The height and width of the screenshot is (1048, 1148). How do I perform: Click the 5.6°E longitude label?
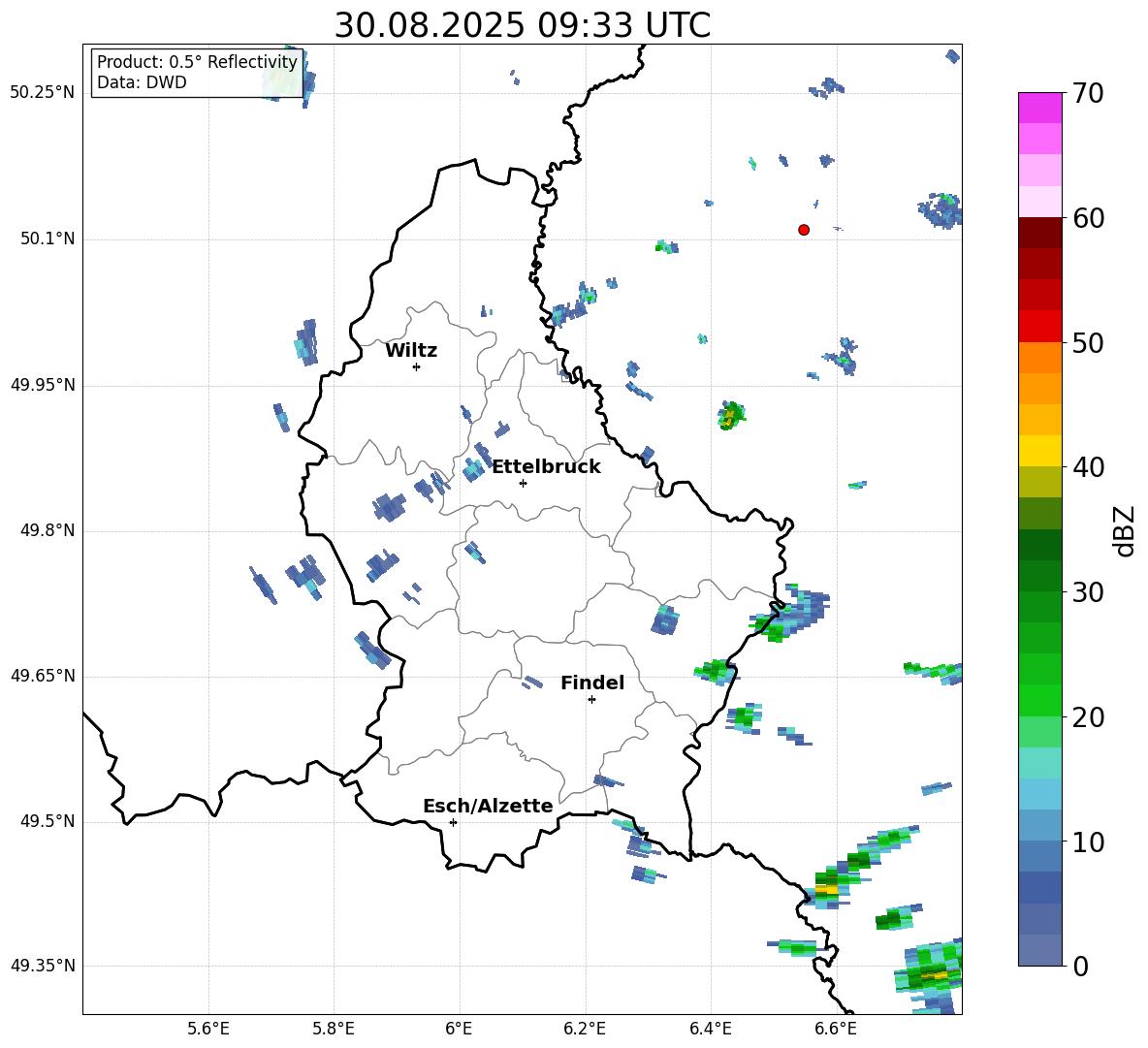coord(208,1029)
